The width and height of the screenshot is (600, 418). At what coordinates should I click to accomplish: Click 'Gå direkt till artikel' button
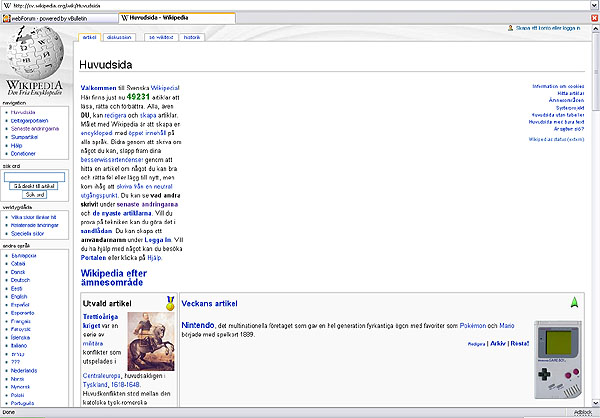[x=34, y=186]
